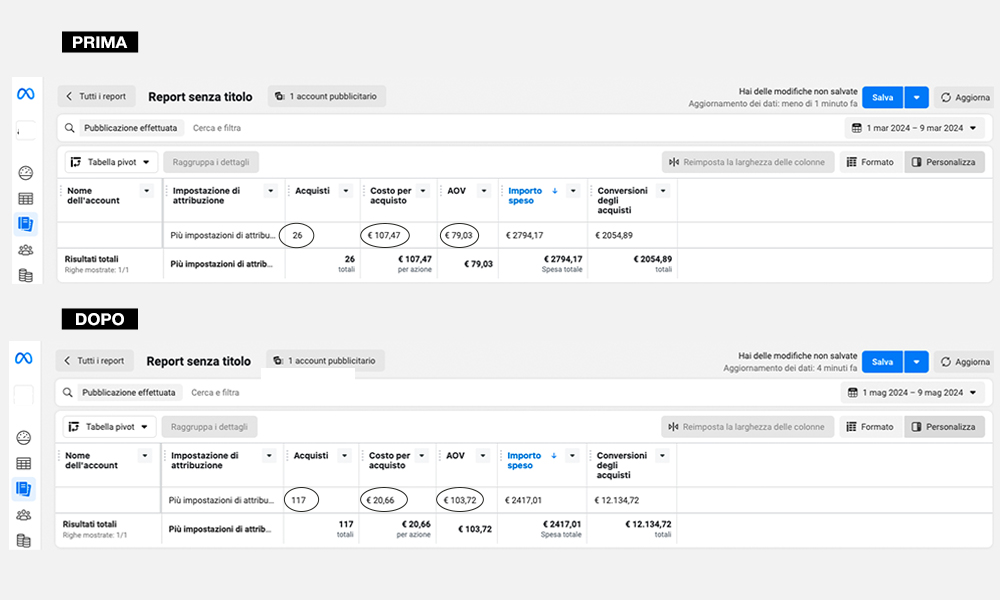Screen dimensions: 1000x600
Task: Click the Meta logo in DOPO sidebar
Action: 24,358
